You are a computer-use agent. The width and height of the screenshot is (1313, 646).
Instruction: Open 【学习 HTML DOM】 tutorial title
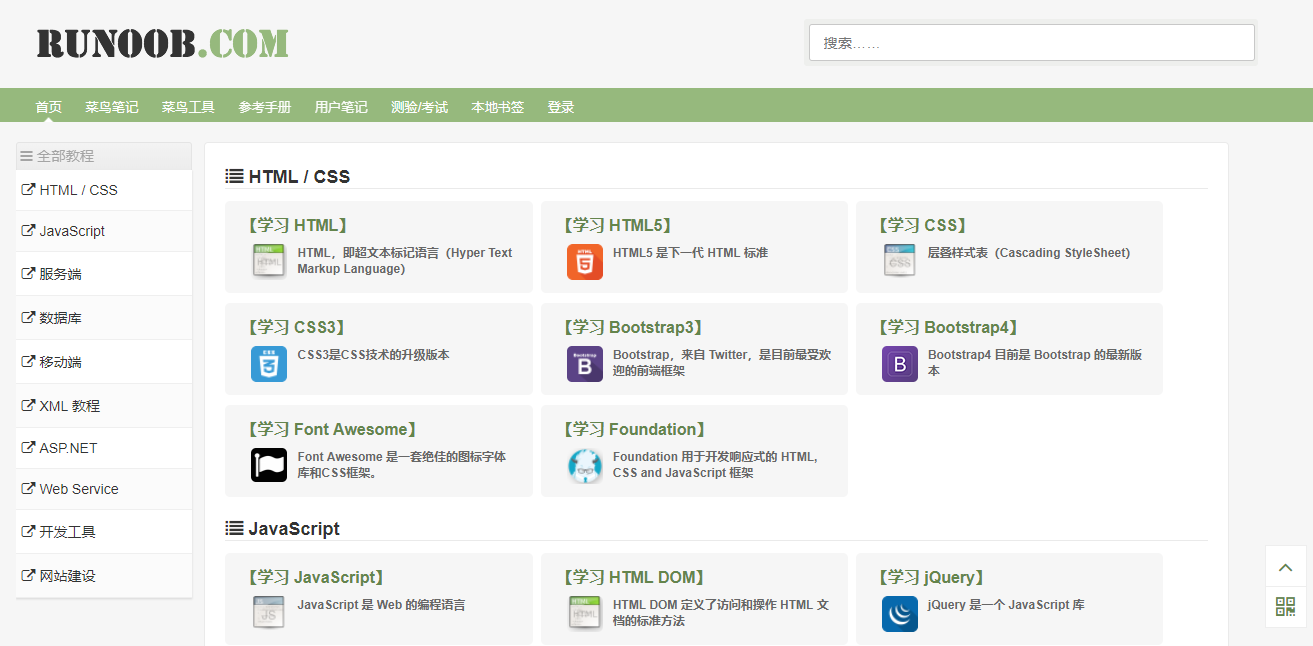(x=634, y=578)
